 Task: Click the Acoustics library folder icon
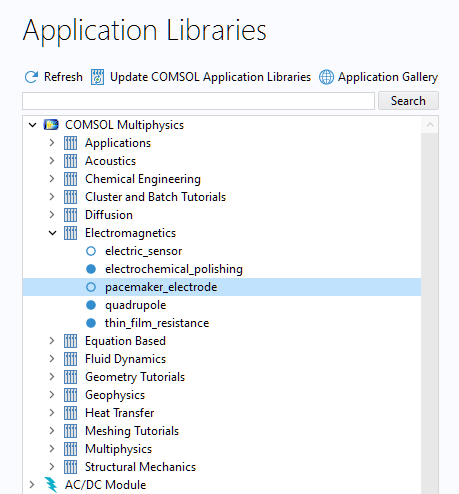tap(70, 161)
